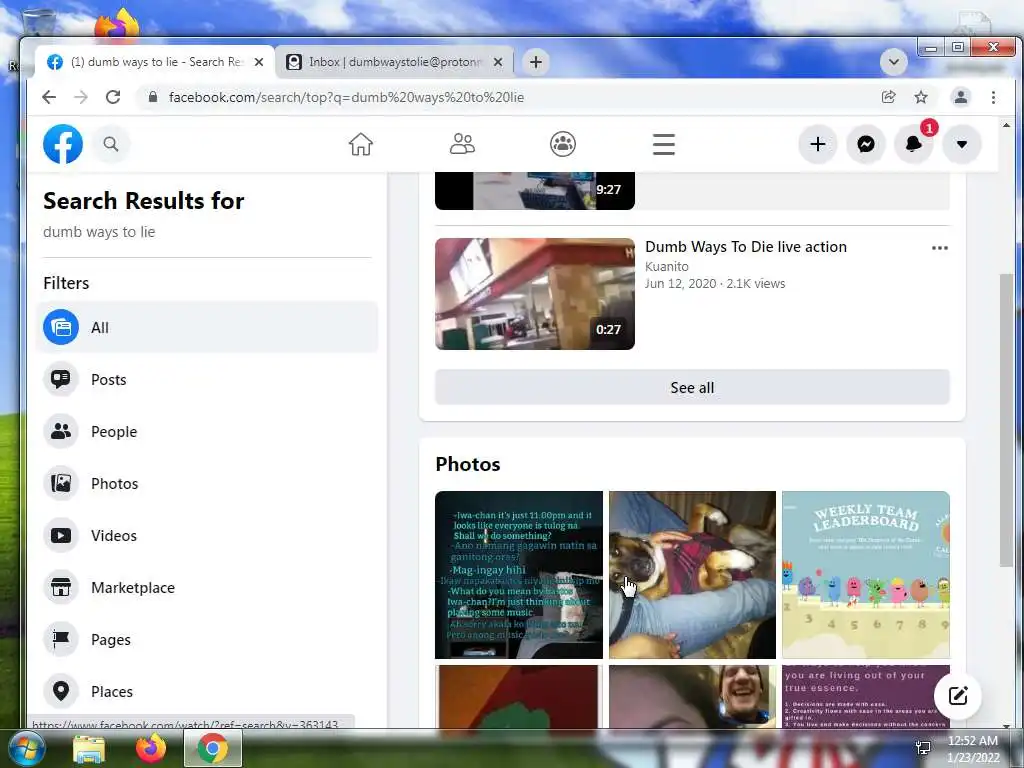This screenshot has height=768, width=1024.
Task: Click the Create plus button
Action: coord(818,144)
